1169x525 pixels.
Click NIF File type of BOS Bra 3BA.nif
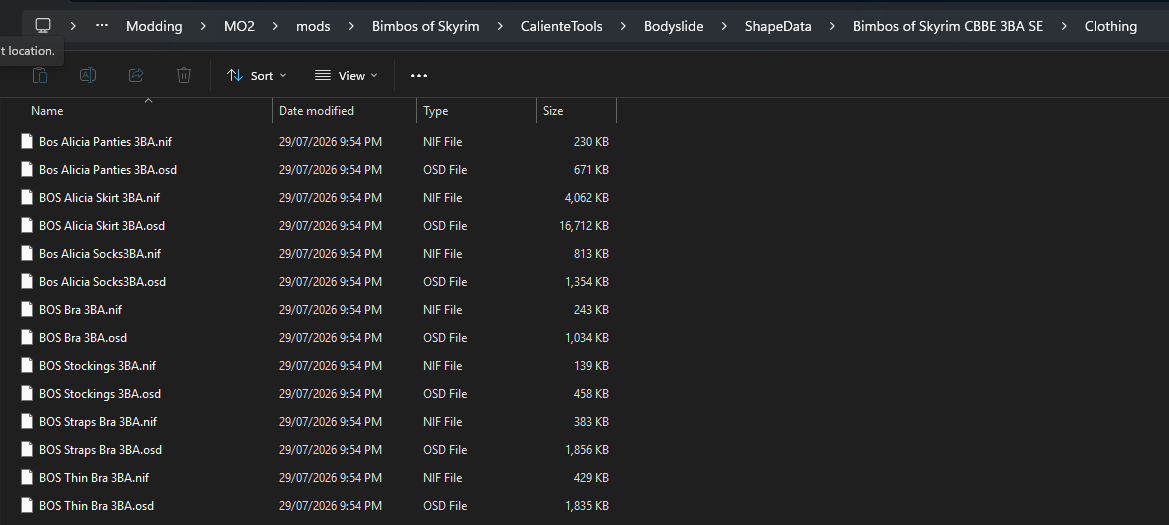point(443,309)
